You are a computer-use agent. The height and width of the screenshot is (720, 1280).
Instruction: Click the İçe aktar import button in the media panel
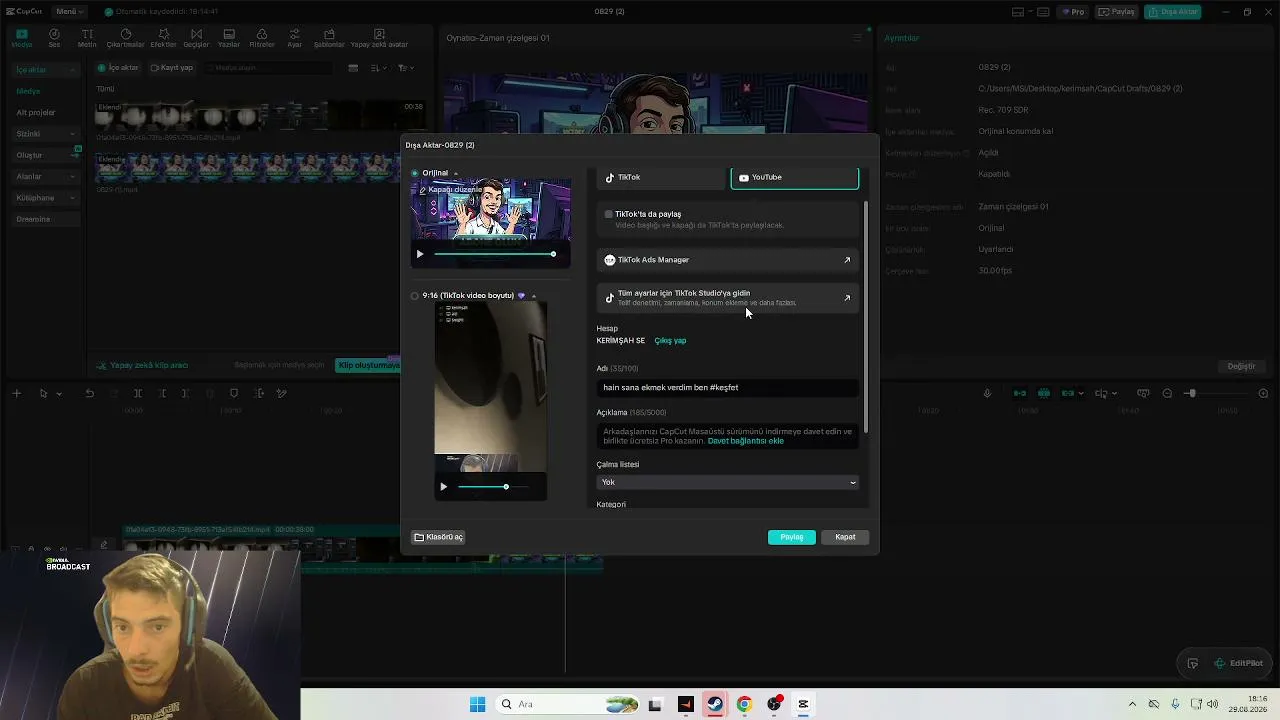119,68
